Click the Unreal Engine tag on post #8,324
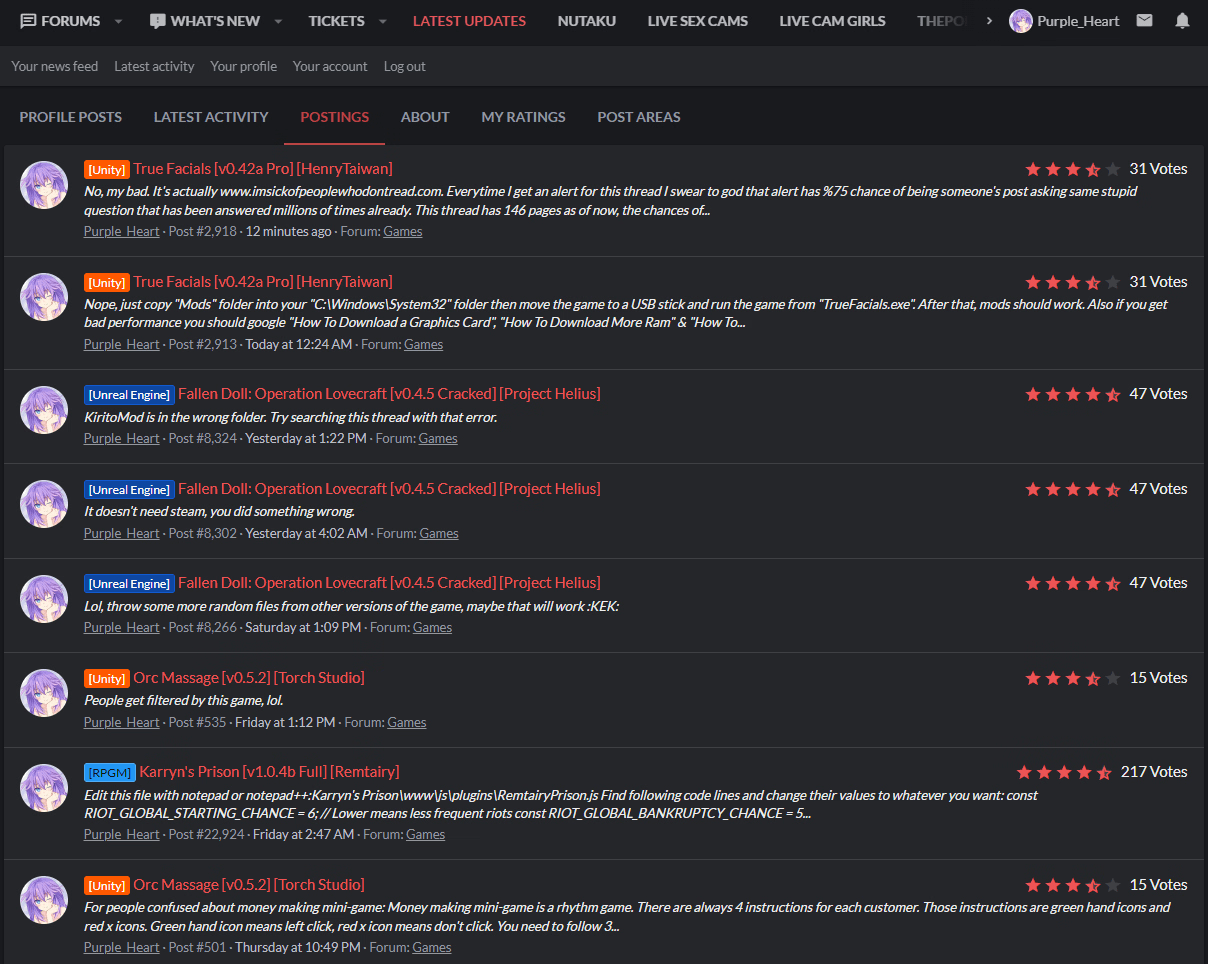 pyautogui.click(x=129, y=395)
